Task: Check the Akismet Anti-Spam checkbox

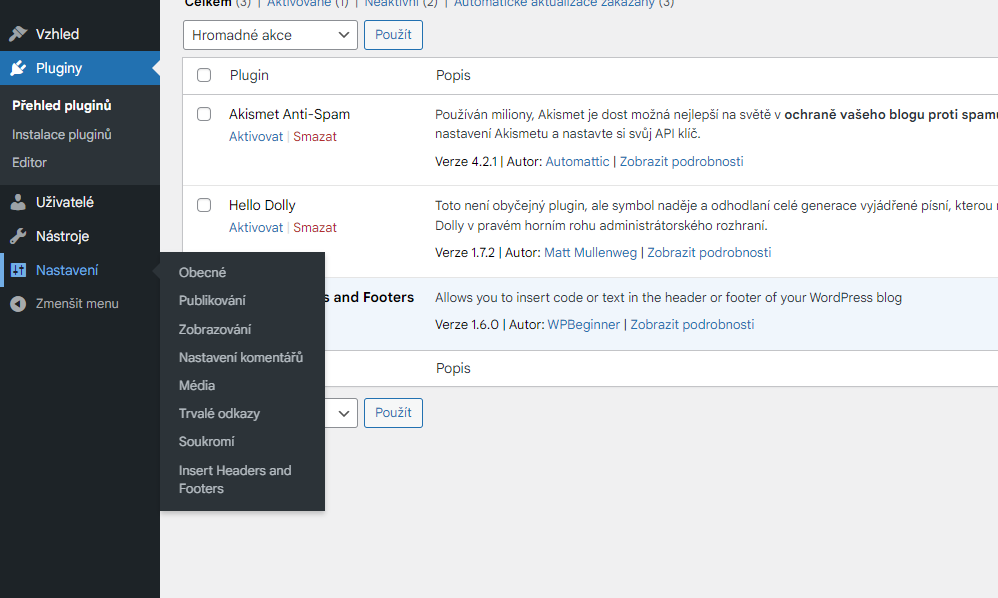Action: click(x=204, y=114)
